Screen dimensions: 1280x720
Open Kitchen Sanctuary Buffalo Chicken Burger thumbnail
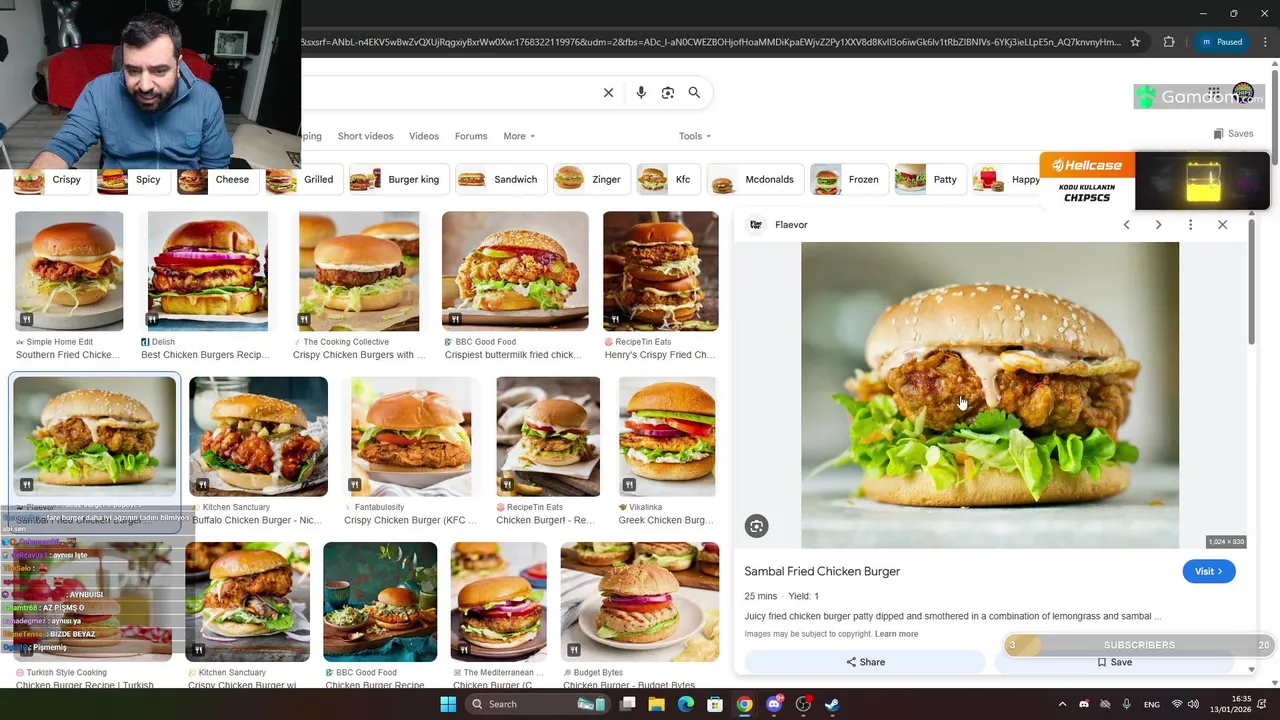pyautogui.click(x=258, y=436)
